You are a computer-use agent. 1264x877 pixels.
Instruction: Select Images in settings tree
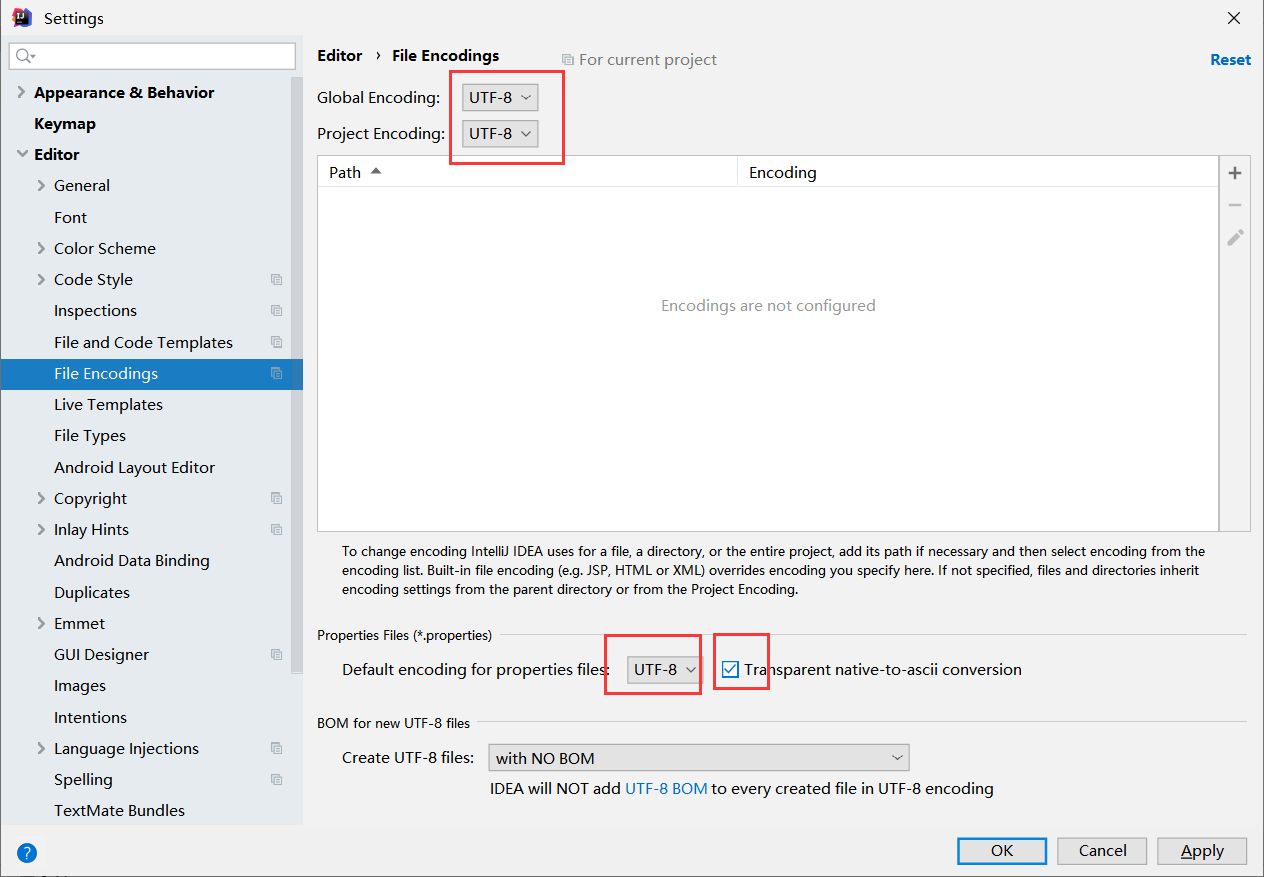[x=80, y=686]
